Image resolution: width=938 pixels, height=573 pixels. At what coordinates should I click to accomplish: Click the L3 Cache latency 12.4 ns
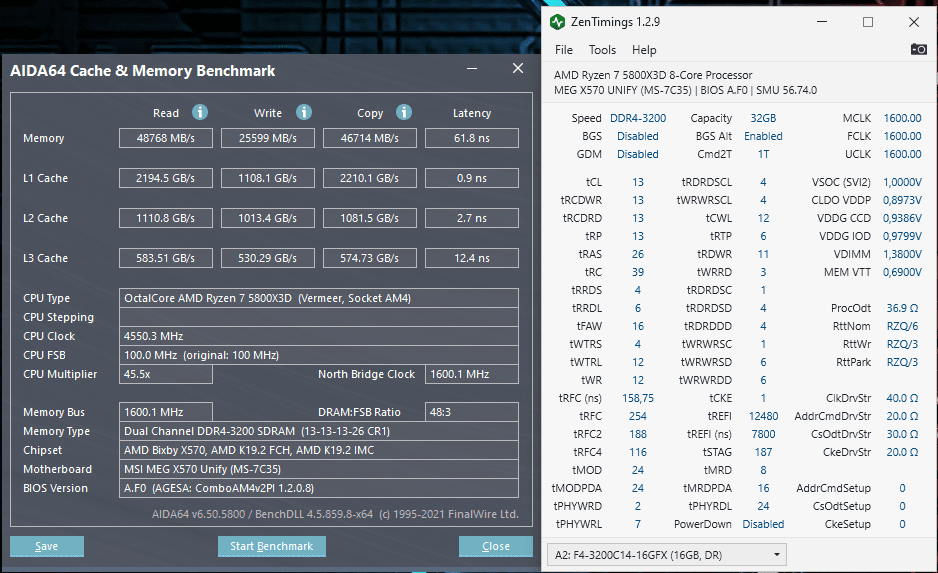point(471,258)
